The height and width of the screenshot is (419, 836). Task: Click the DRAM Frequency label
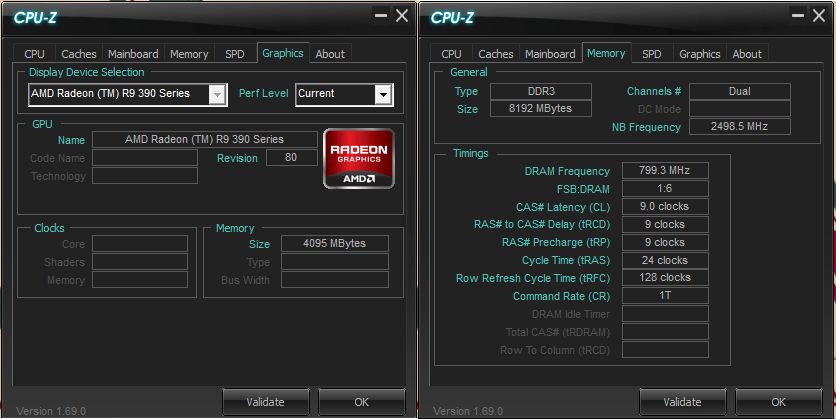567,171
